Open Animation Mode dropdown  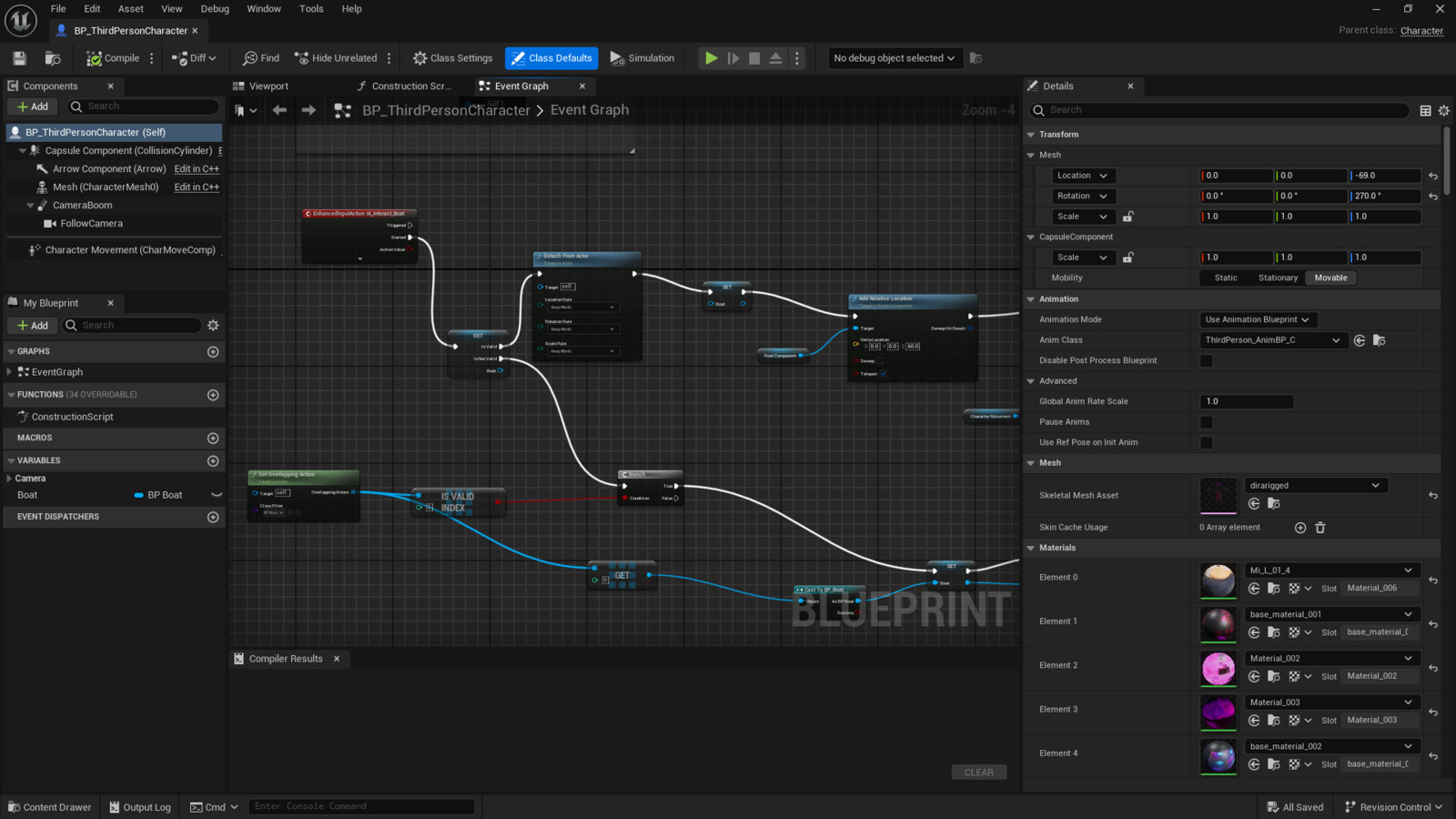click(1259, 320)
